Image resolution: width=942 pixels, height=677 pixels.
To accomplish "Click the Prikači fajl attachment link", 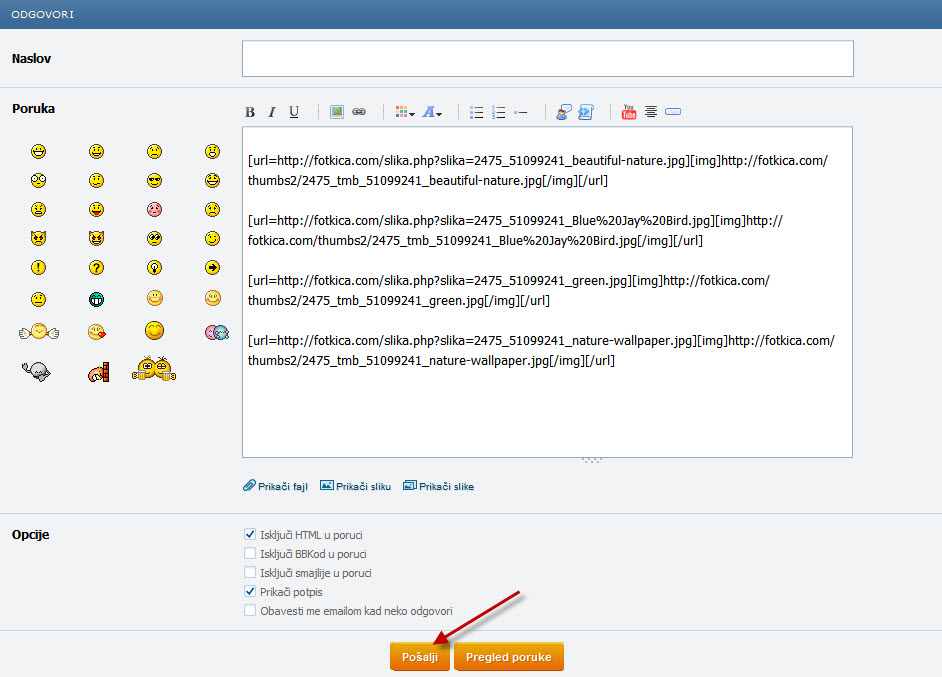I will pyautogui.click(x=275, y=486).
